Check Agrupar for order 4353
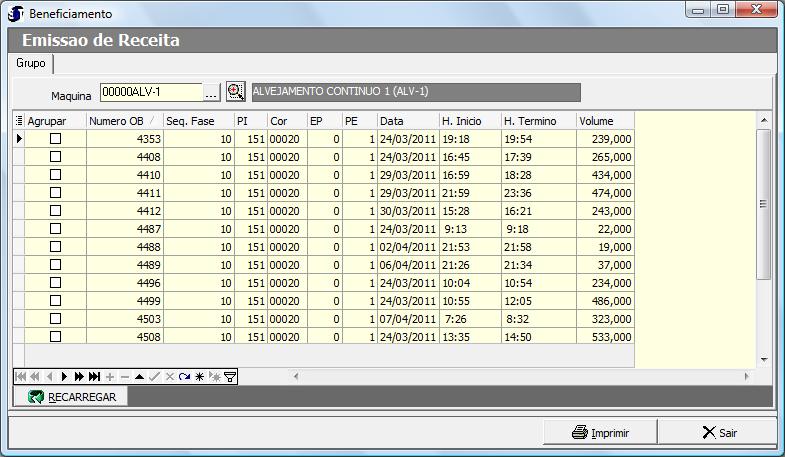This screenshot has height=457, width=785. point(56,139)
